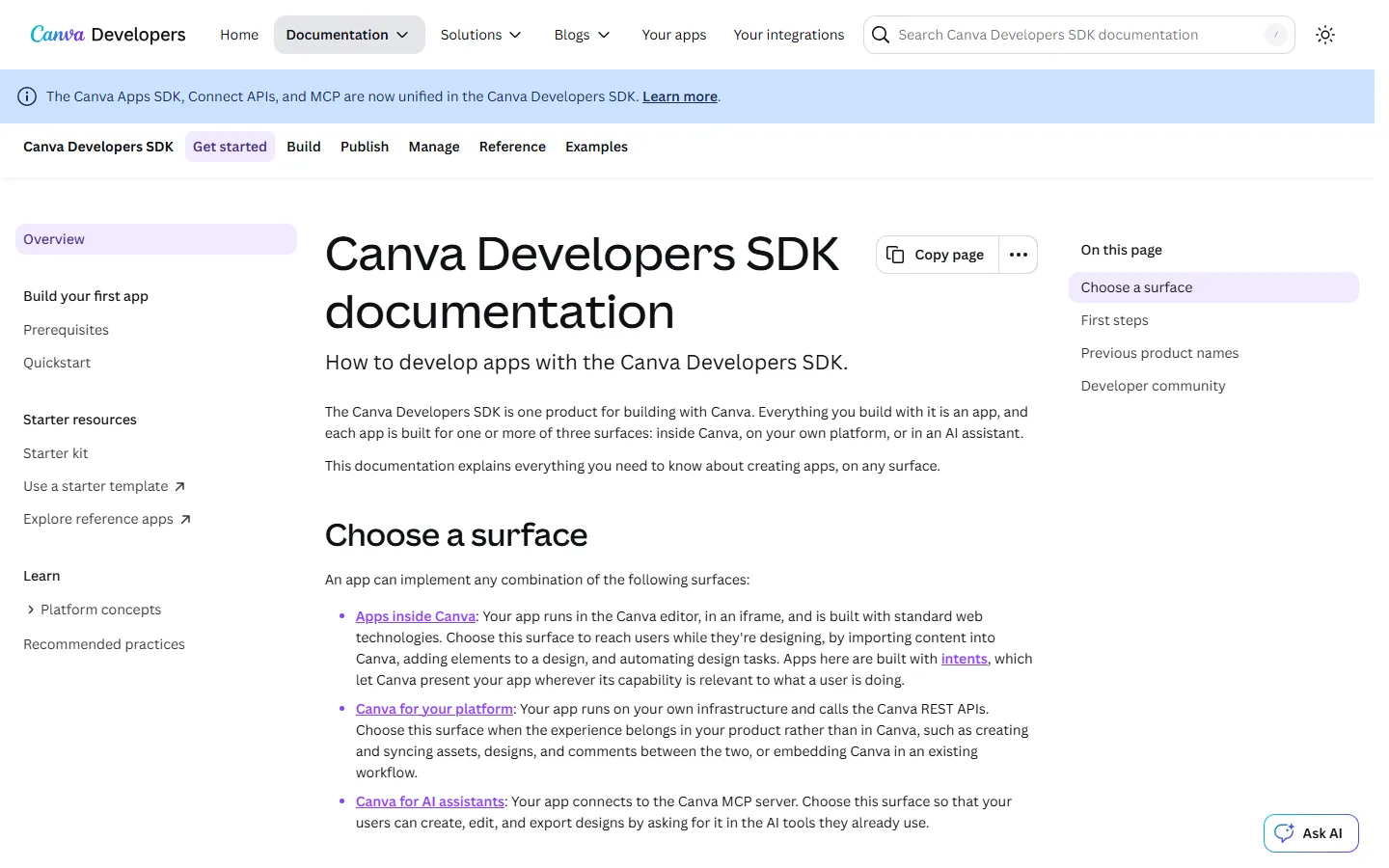Click the external arrow beside Explore reference apps
Image resolution: width=1389 pixels, height=868 pixels.
click(x=185, y=520)
